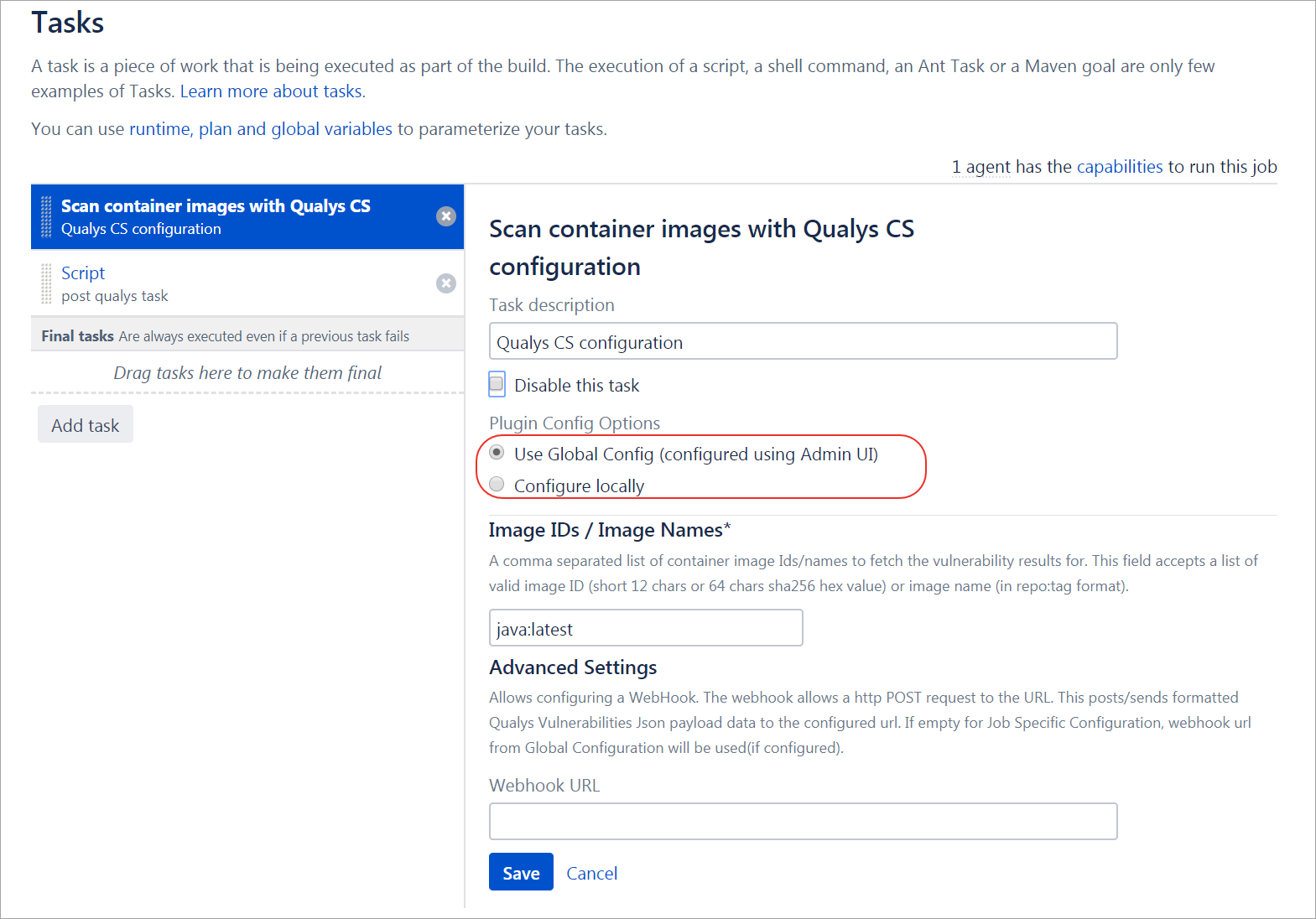Screen dimensions: 1316x919
Task: Grab the drag handle of the Qualys CS task
Action: (x=46, y=217)
